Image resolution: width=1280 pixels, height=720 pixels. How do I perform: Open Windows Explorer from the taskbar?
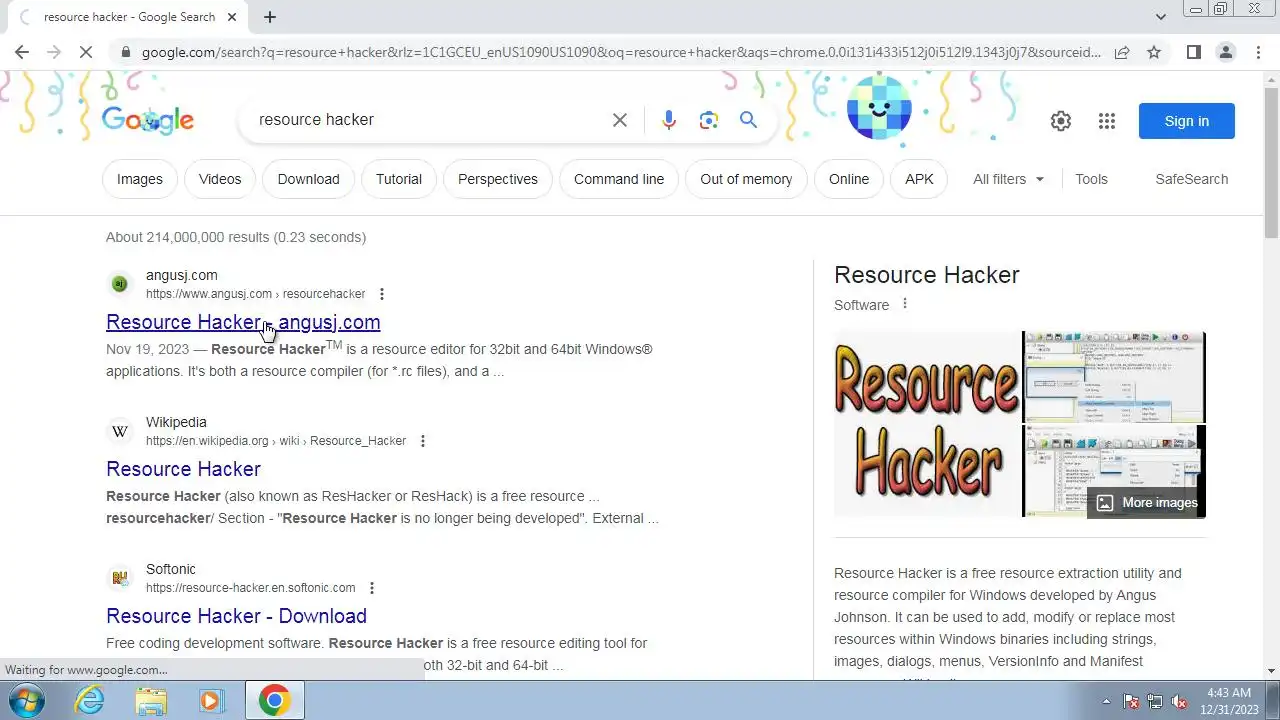(x=151, y=700)
